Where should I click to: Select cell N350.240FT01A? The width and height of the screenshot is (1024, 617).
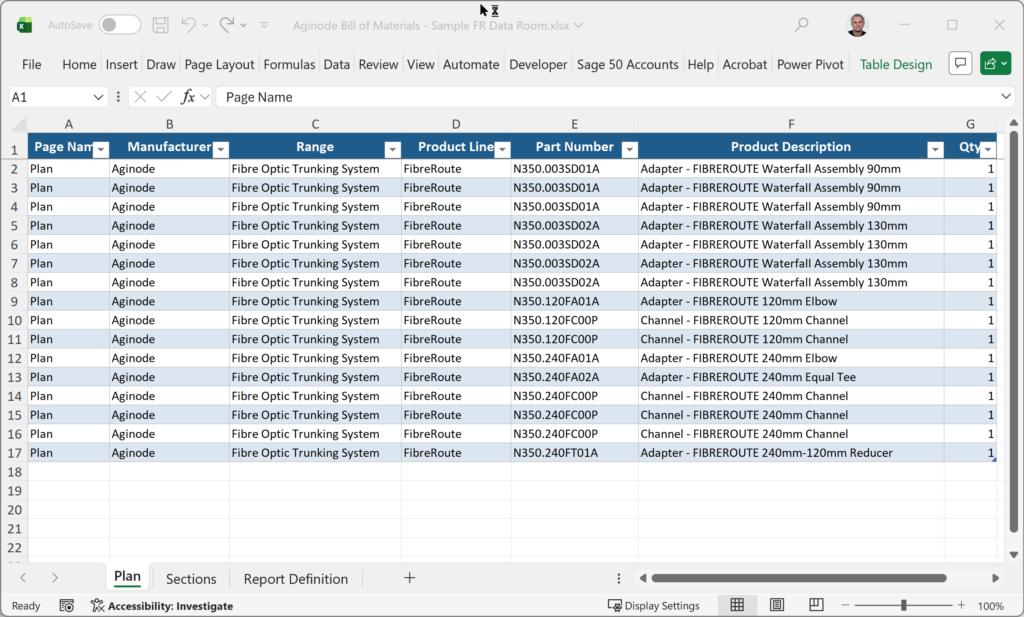click(575, 453)
